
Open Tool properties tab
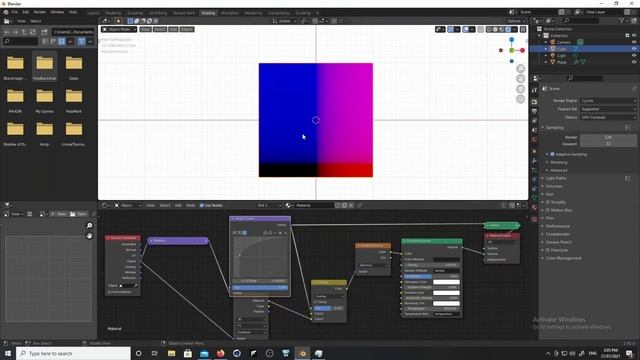pyautogui.click(x=534, y=91)
